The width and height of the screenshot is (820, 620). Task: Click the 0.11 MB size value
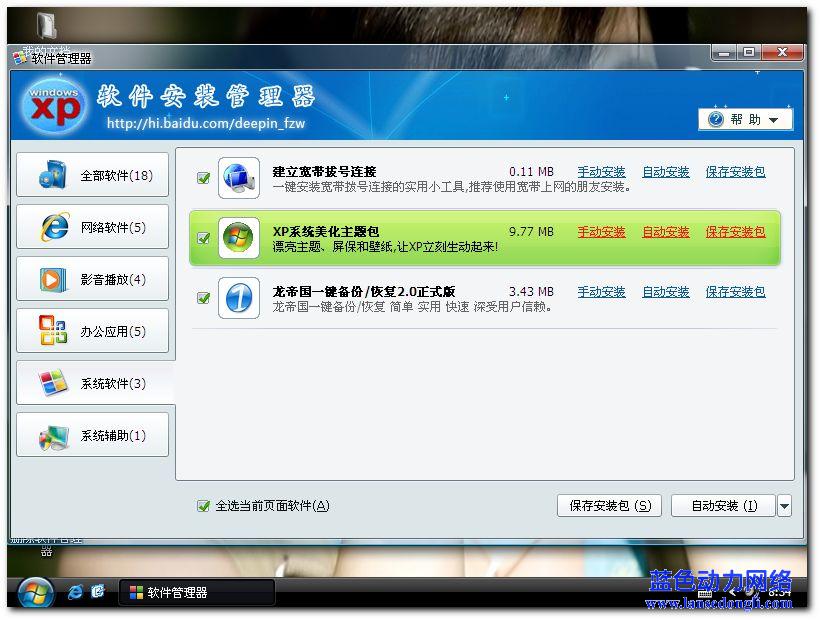[531, 172]
